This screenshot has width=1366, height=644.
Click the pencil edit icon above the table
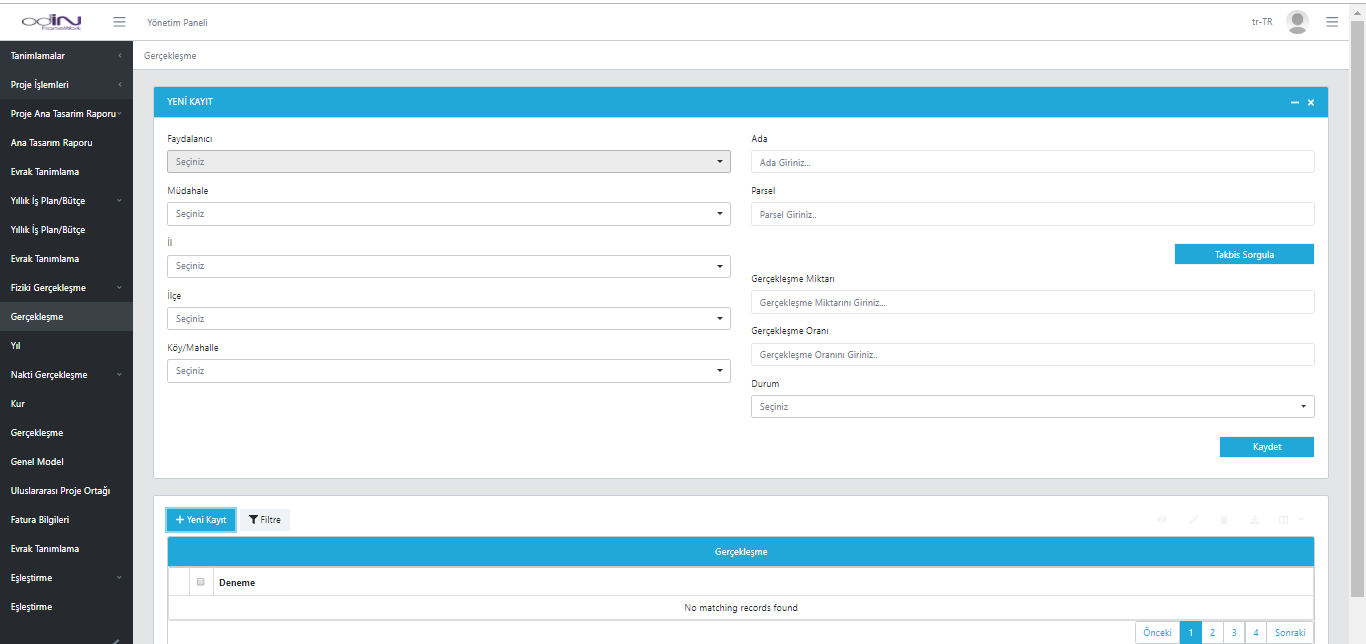pos(1193,519)
